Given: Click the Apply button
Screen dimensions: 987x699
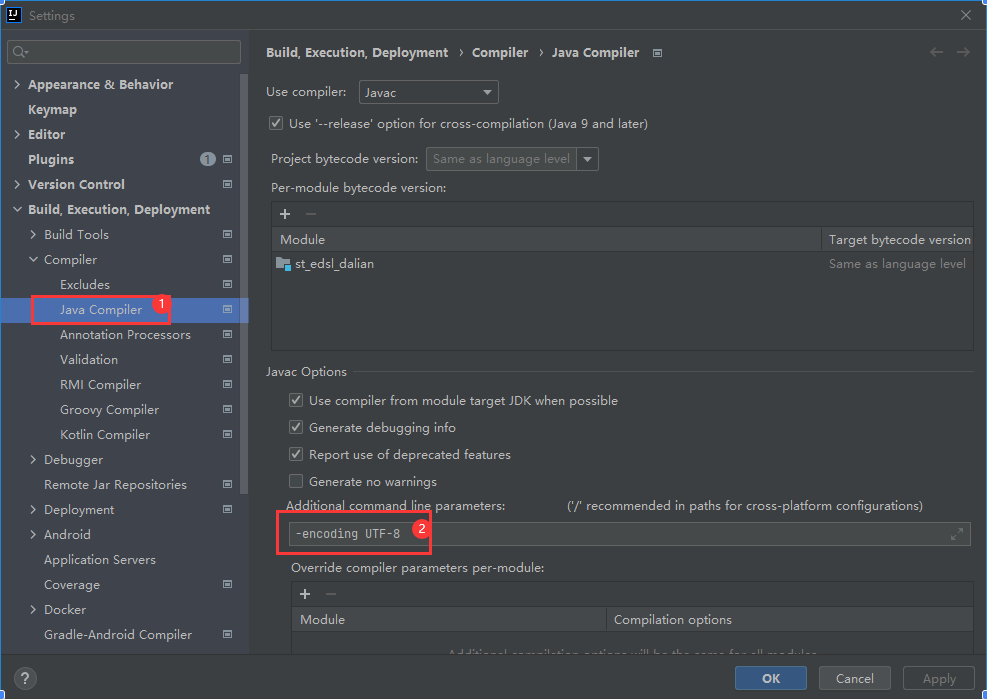Looking at the screenshot, I should coord(939,678).
